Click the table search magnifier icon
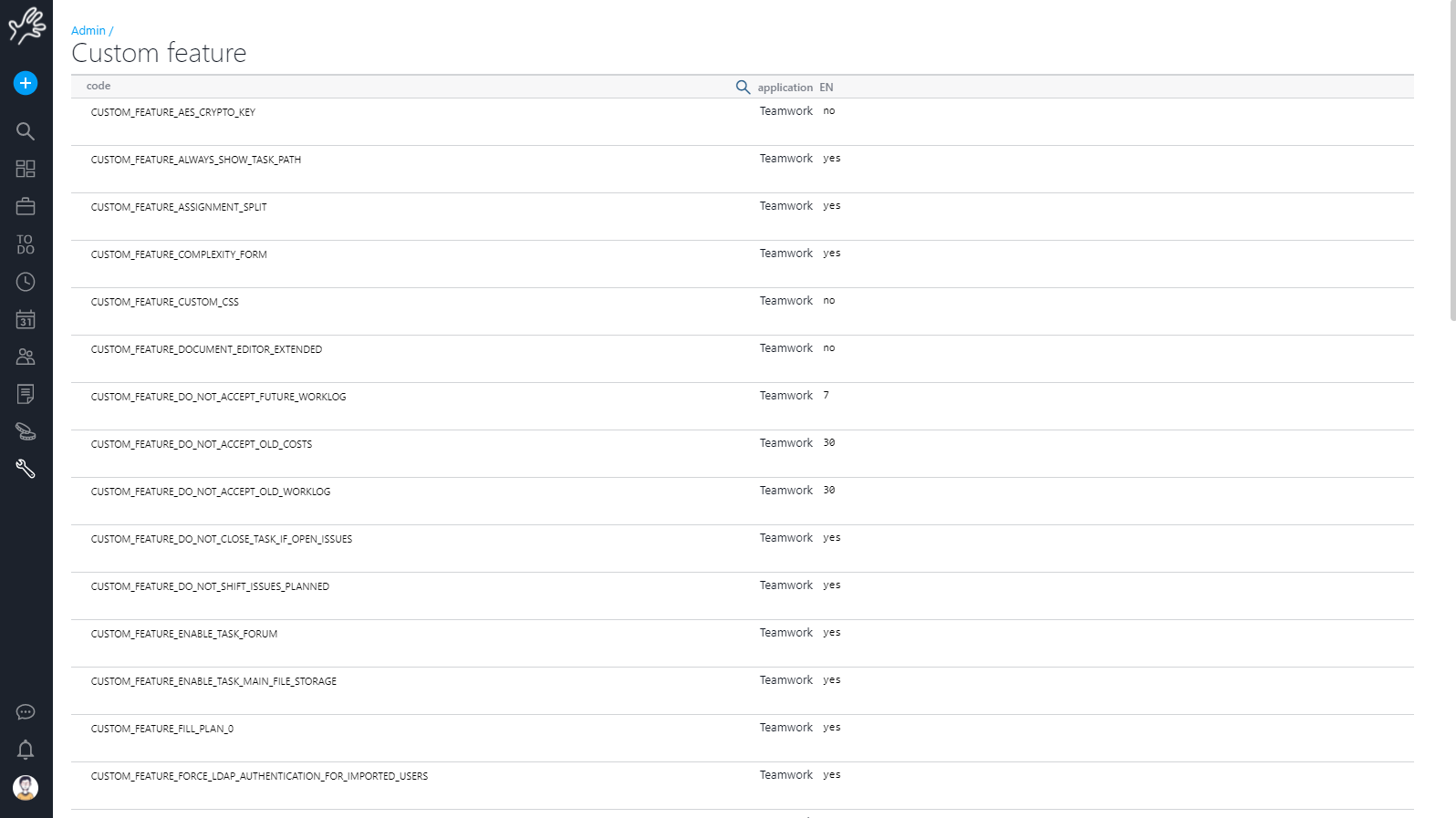This screenshot has height=818, width=1456. [743, 87]
